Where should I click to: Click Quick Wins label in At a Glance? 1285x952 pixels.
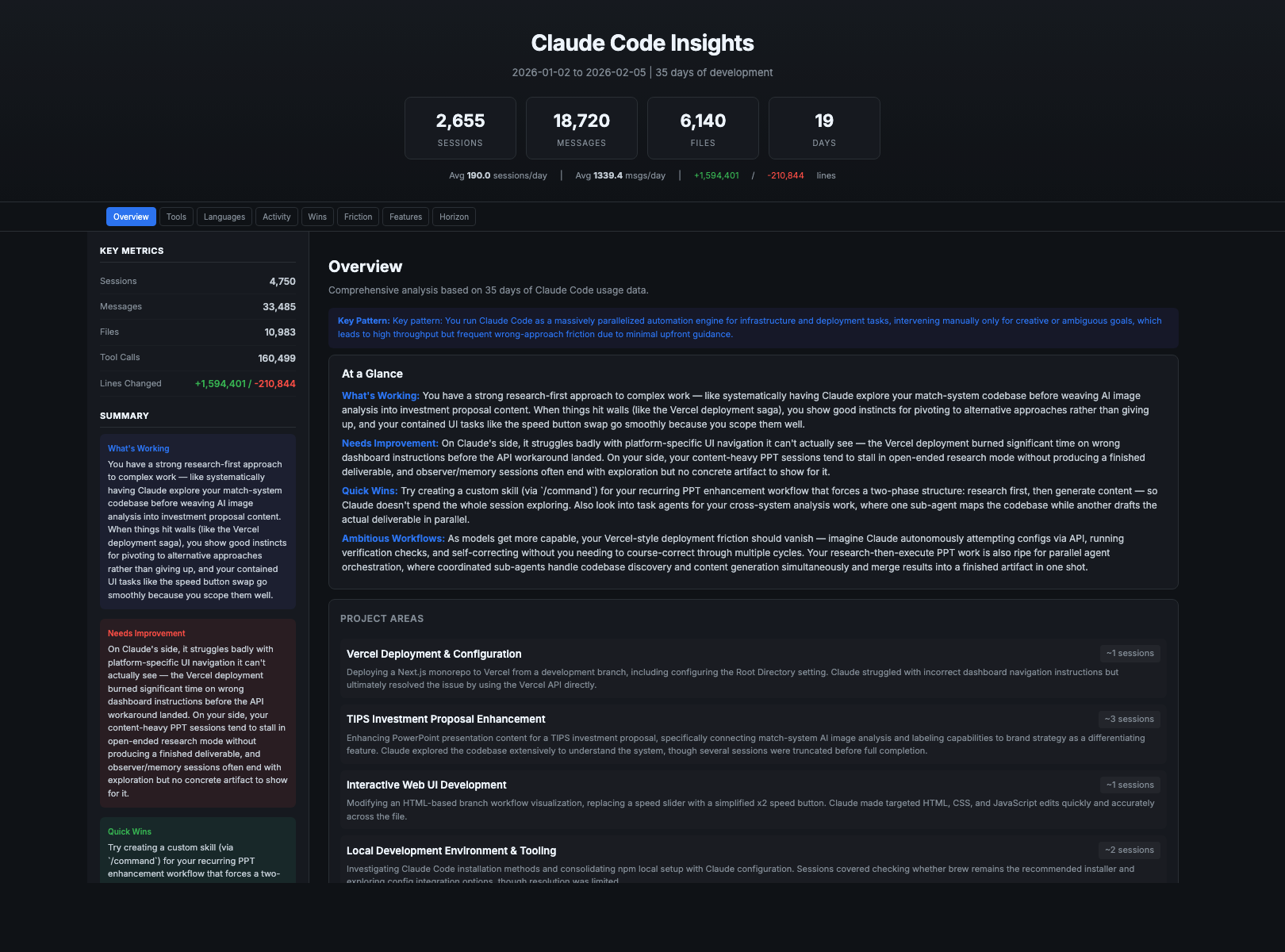370,491
